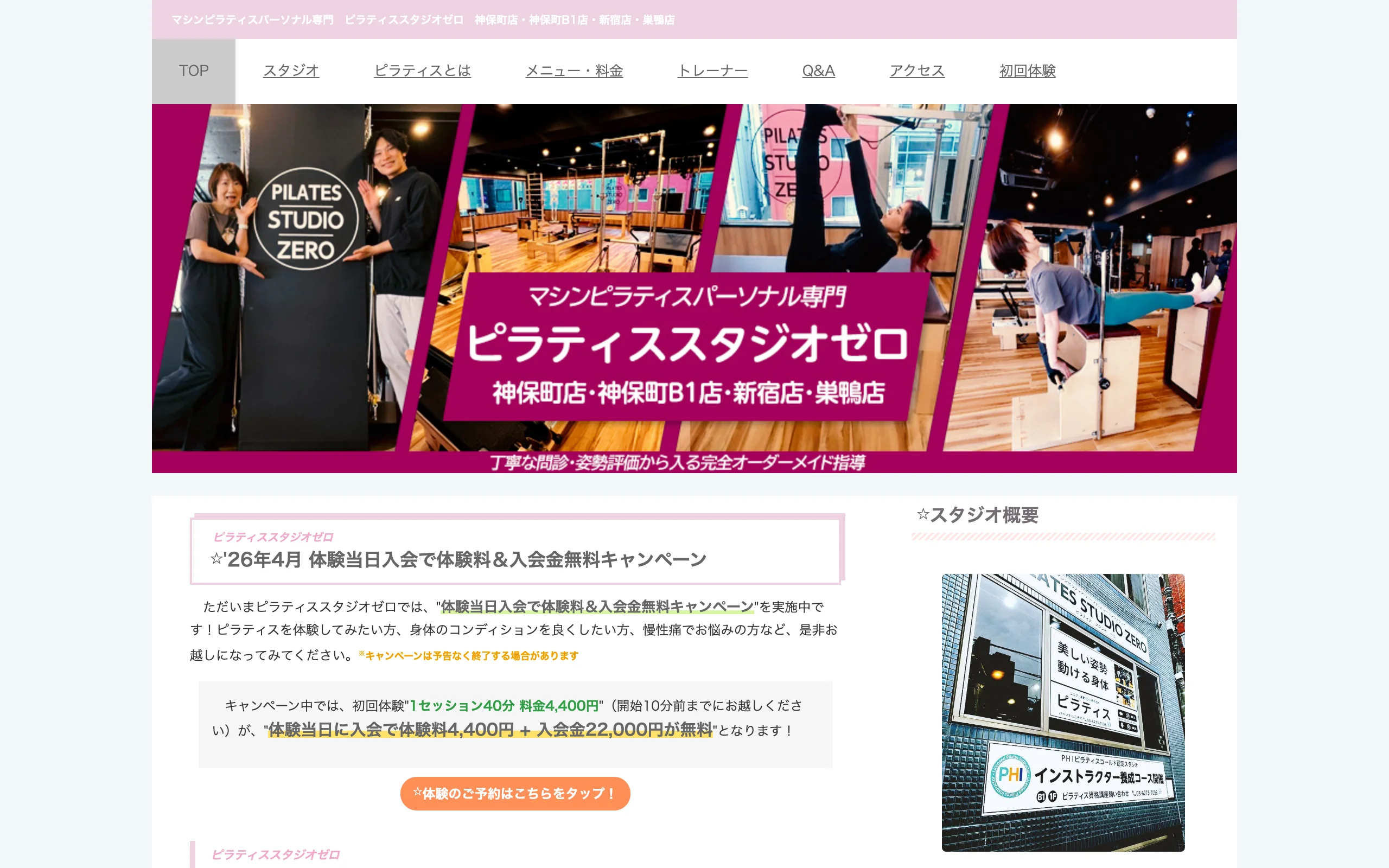
Task: Click the site title in the pink header bar
Action: tap(423, 20)
